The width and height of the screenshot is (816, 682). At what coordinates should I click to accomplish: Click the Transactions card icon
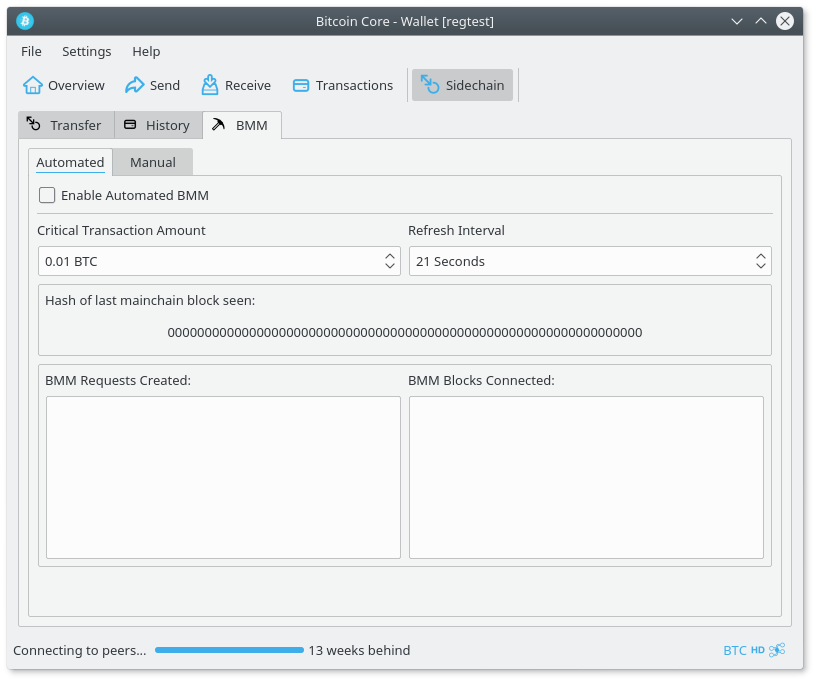[301, 85]
